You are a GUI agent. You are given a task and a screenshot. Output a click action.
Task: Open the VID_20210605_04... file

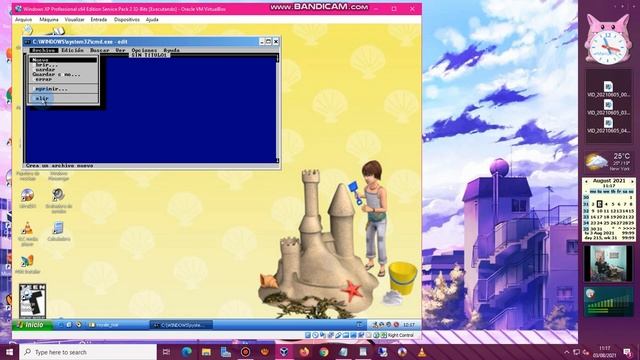pyautogui.click(x=608, y=125)
